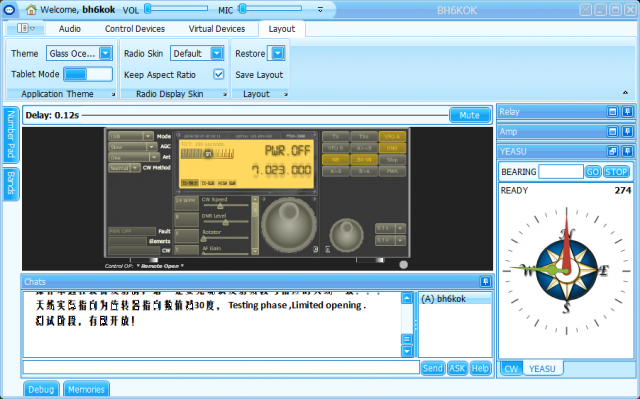Click the GO bearing button
Image resolution: width=640 pixels, height=399 pixels.
pos(593,172)
